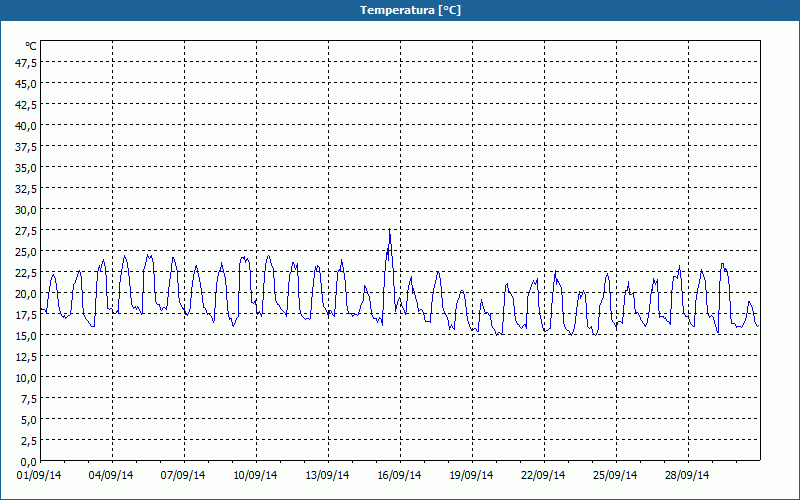This screenshot has height=500, width=800.
Task: Click the chart title "Temperatura [°C]"
Action: pos(410,10)
